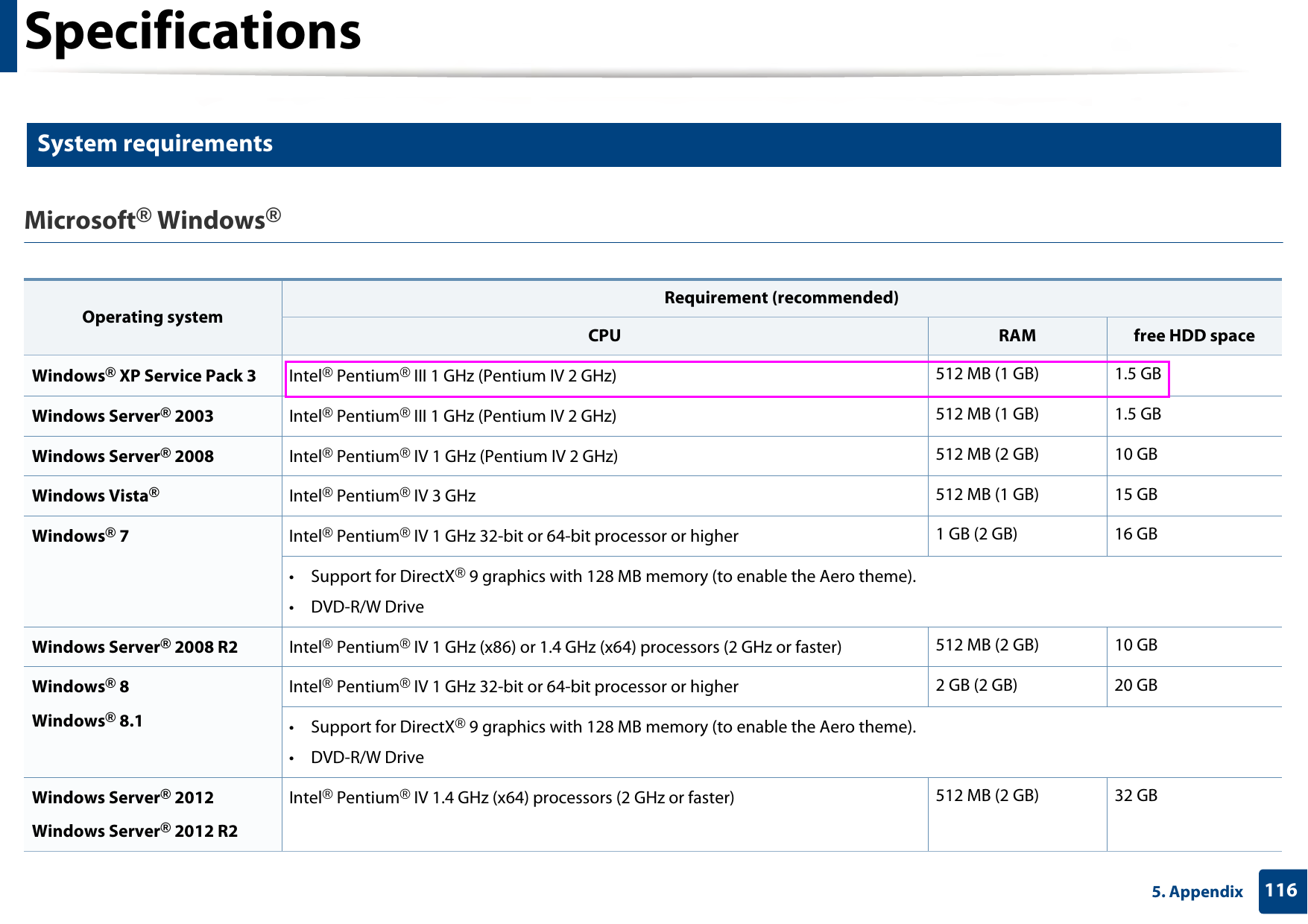Image resolution: width=1308 pixels, height=924 pixels.
Task: Select the "1.5 GB" HDD value for Server 2003
Action: [1138, 414]
